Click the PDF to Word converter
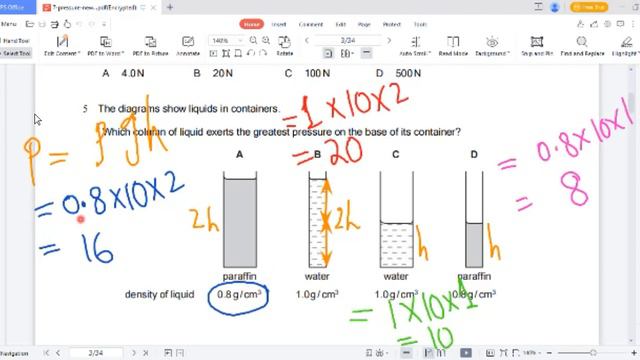This screenshot has height=360, width=640. pyautogui.click(x=106, y=46)
